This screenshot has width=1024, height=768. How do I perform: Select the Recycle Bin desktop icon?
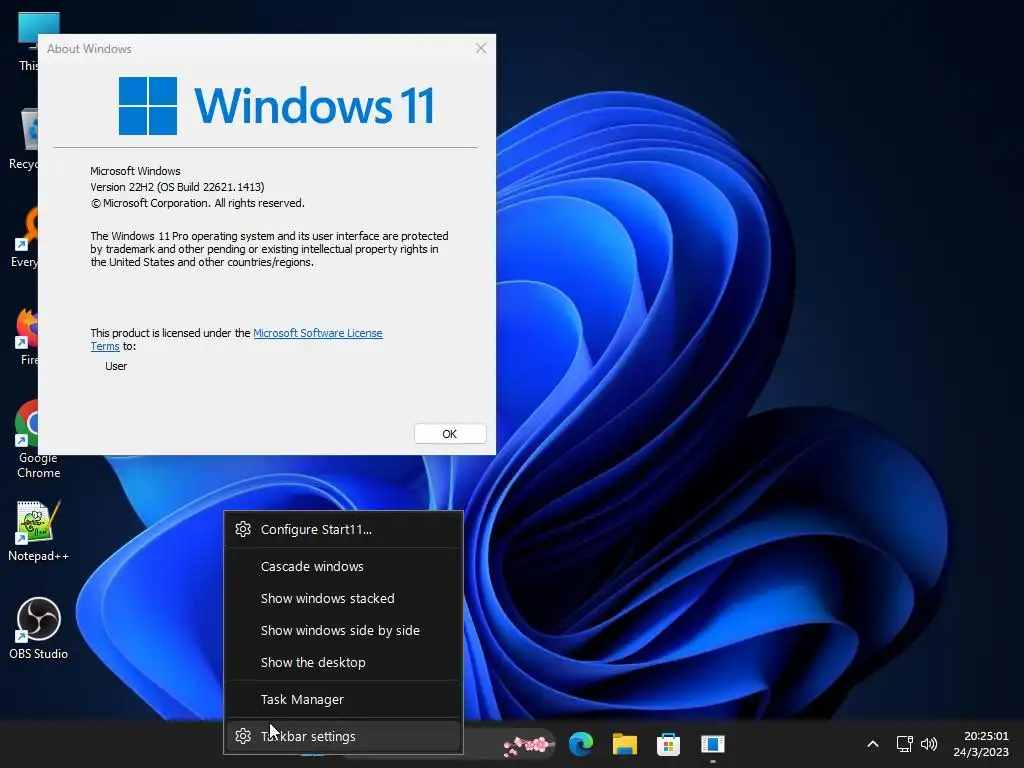[x=24, y=138]
